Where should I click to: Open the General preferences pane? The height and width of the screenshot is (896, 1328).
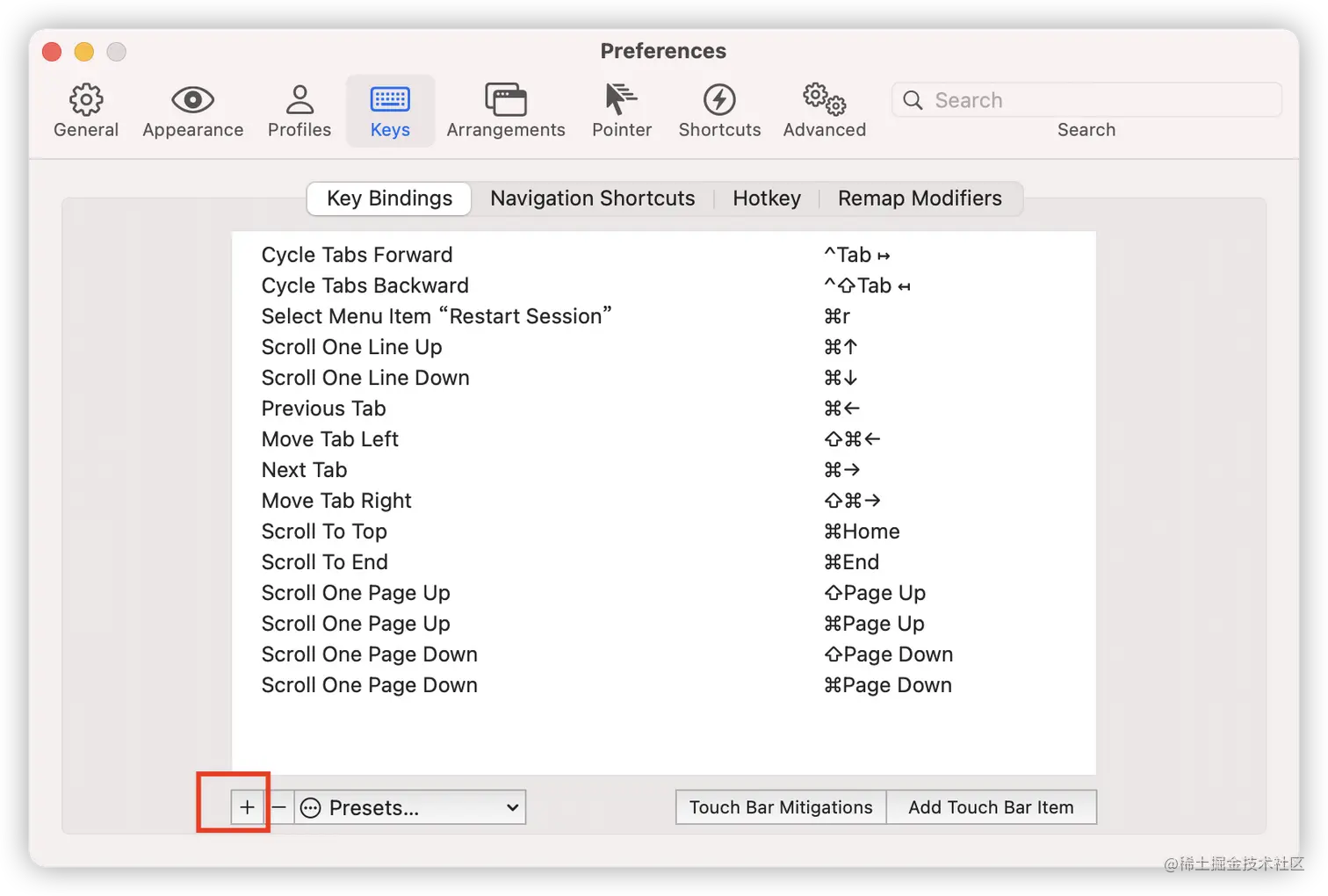(86, 111)
